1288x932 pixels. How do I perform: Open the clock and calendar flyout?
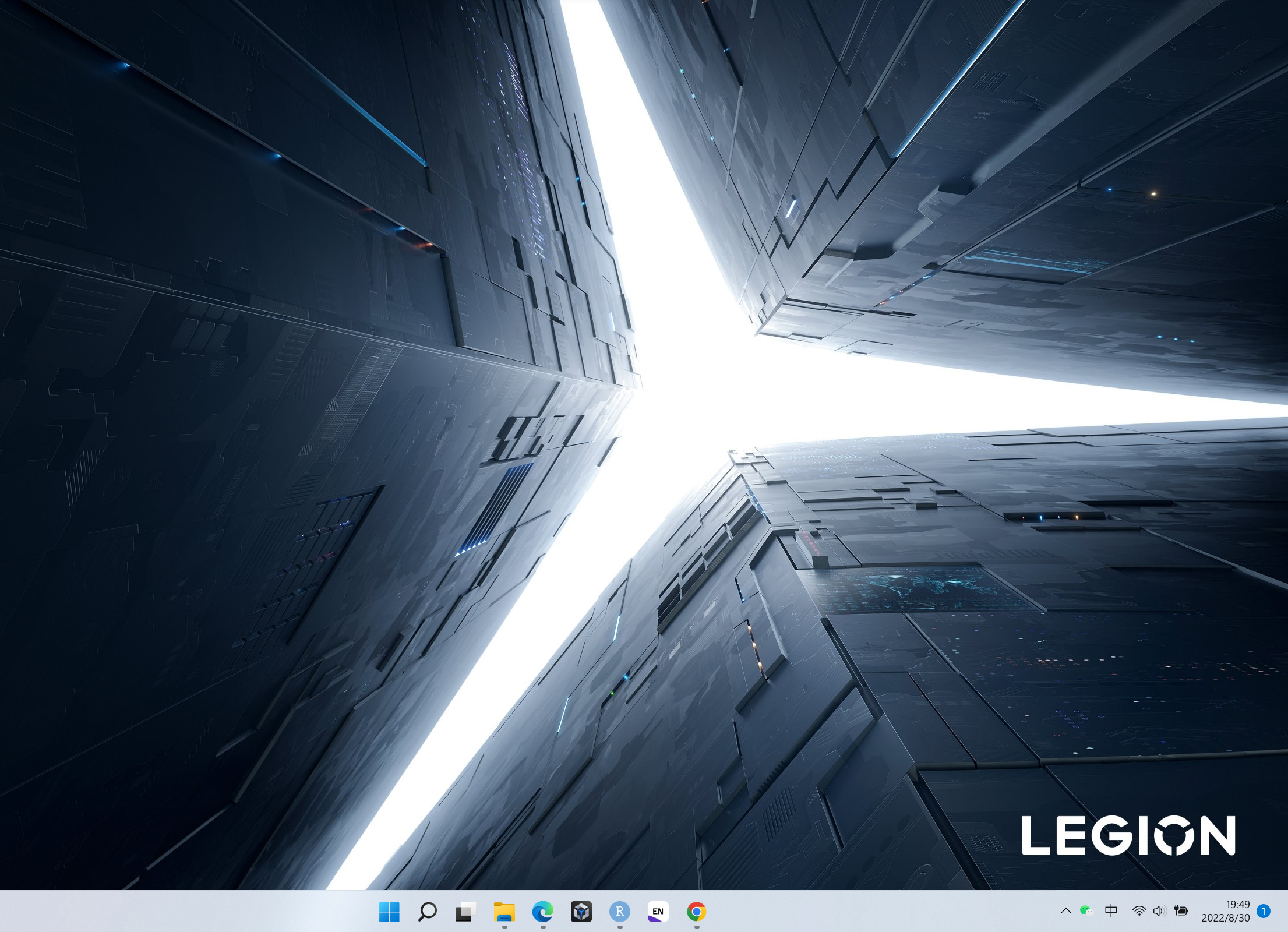(1226, 911)
